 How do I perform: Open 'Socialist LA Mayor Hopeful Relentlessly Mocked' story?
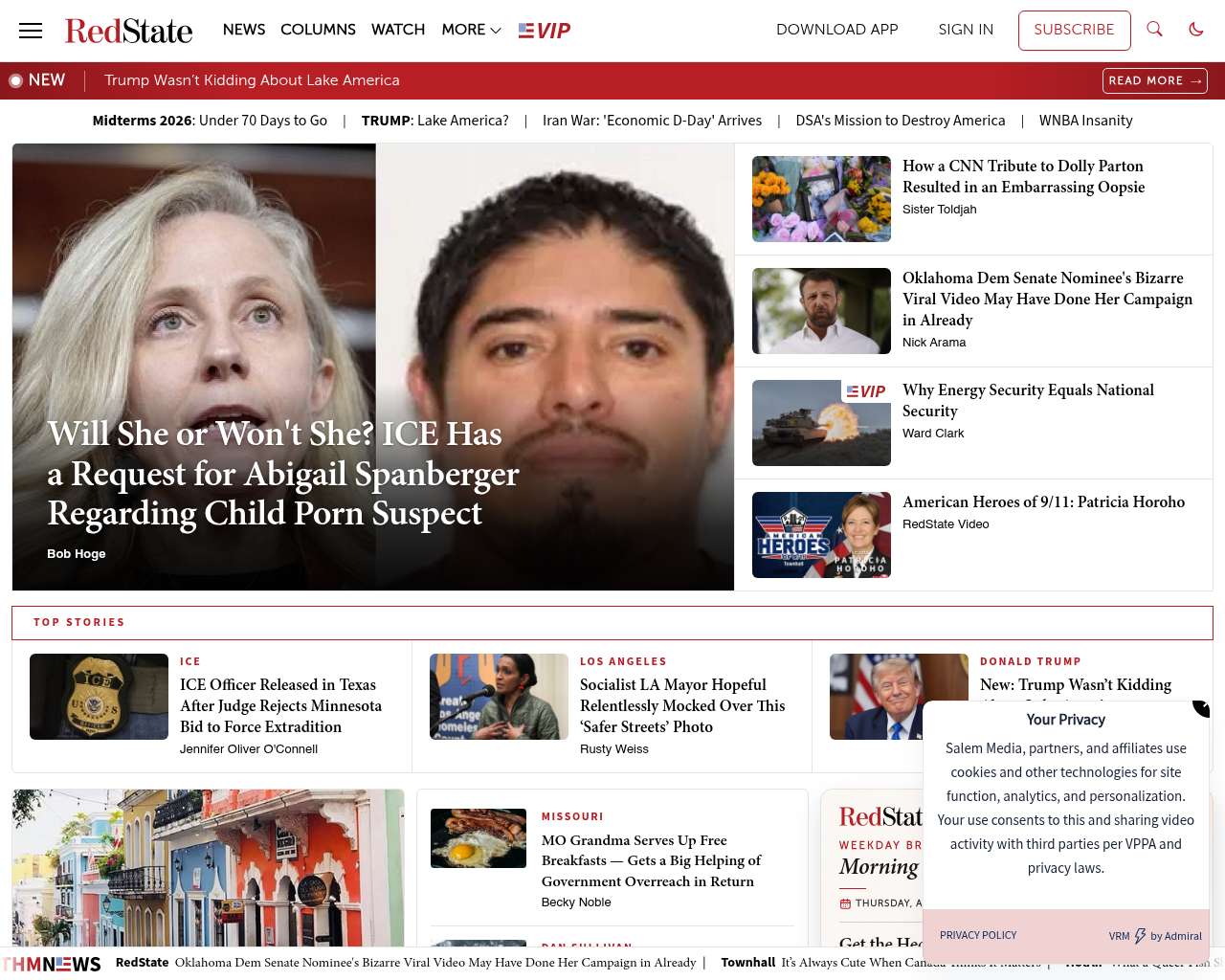click(x=682, y=706)
